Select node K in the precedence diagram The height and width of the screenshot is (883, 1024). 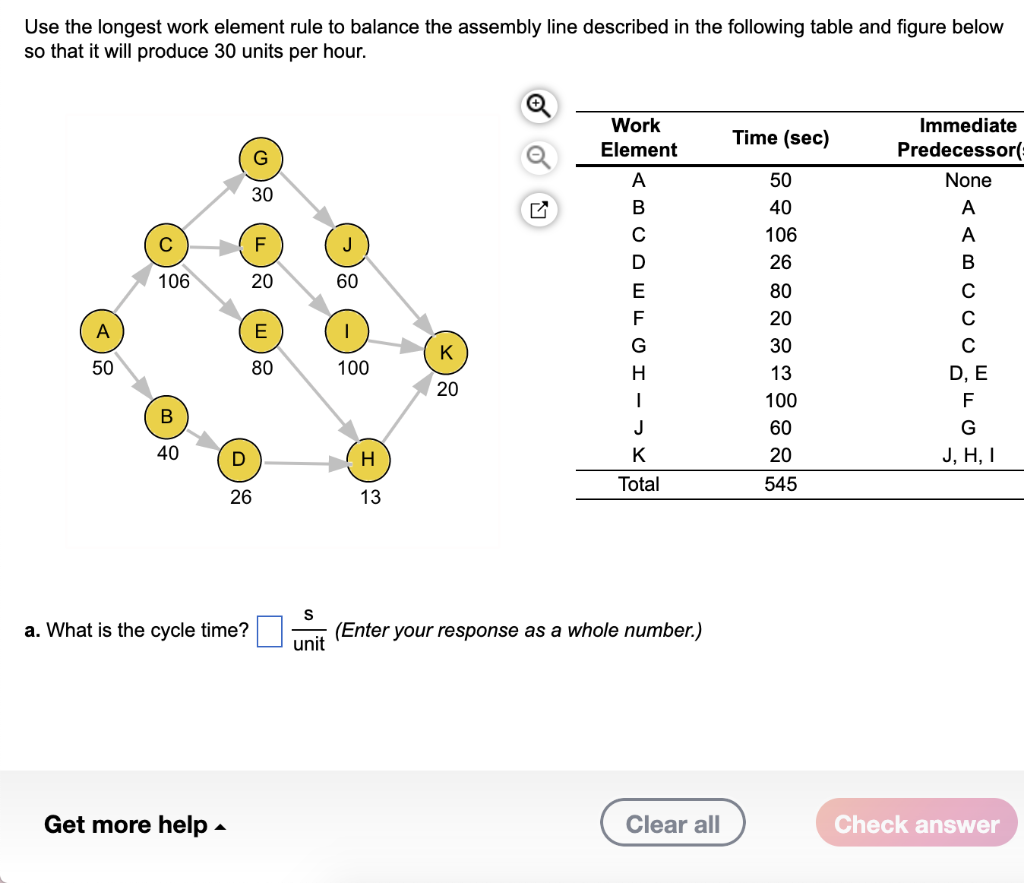click(446, 352)
